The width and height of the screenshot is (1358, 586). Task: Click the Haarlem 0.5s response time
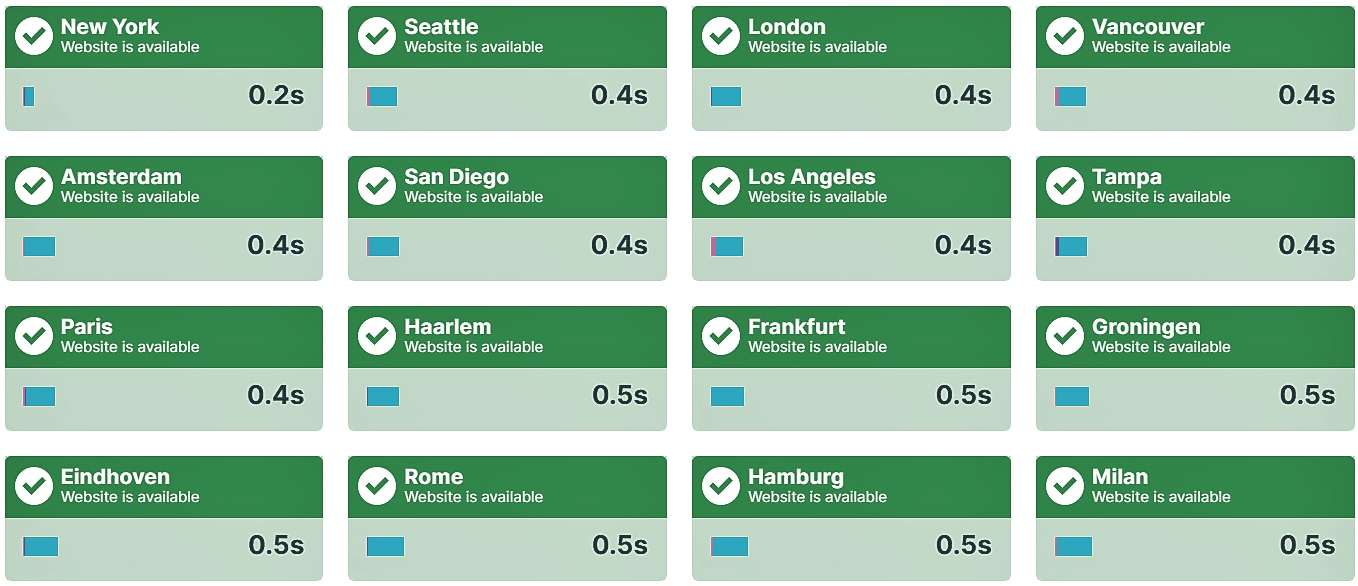click(619, 395)
